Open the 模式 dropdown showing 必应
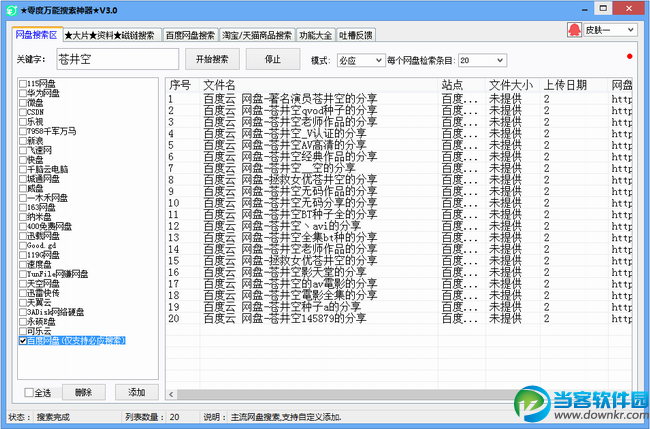This screenshot has height=429, width=650. click(x=360, y=61)
